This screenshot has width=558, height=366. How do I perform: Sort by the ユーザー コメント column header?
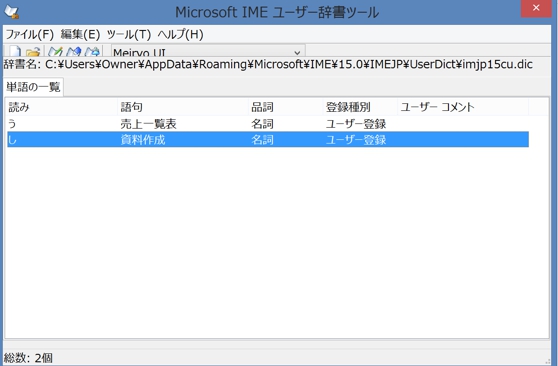[x=463, y=107]
